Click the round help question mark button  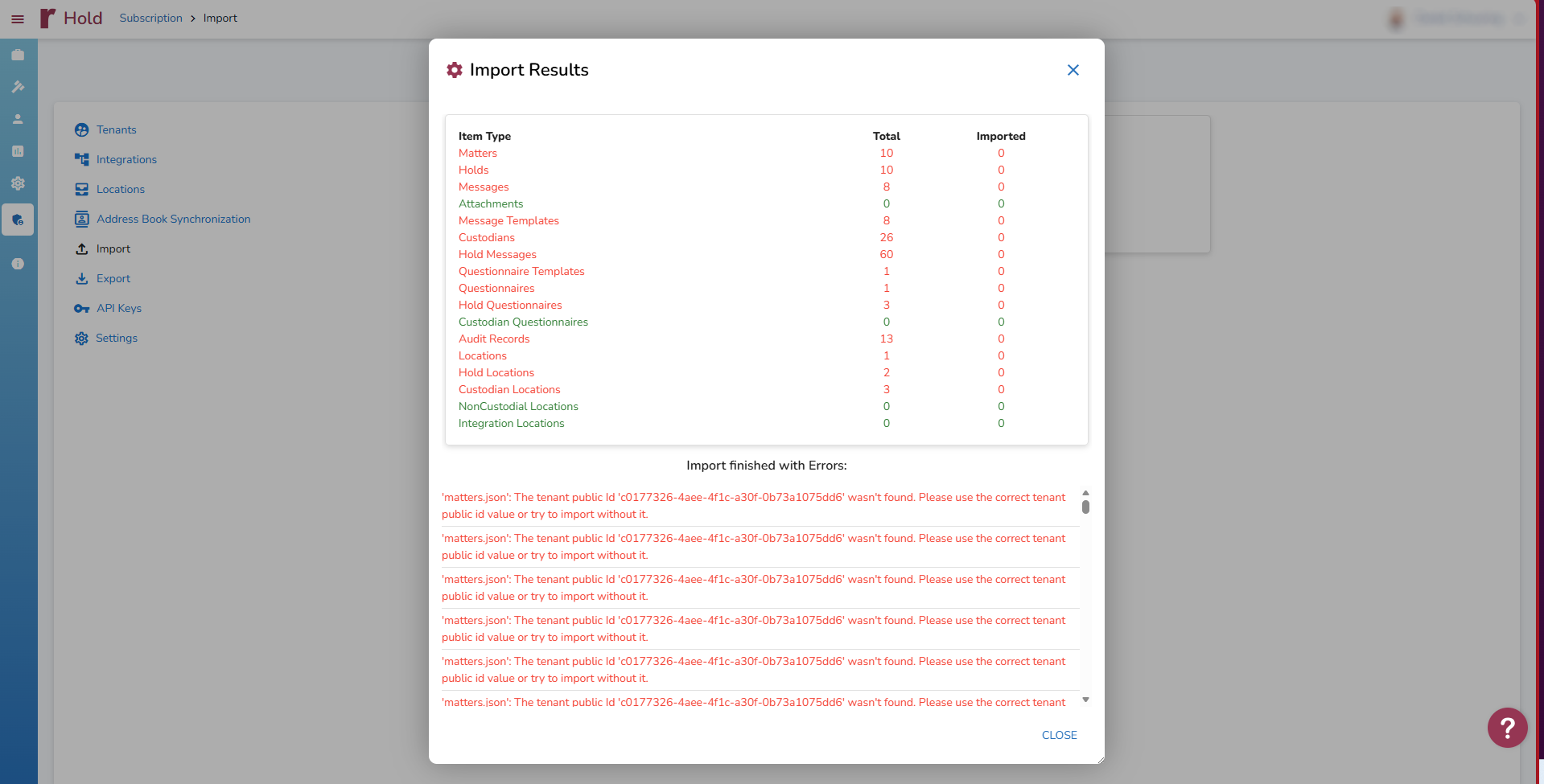[x=1507, y=728]
